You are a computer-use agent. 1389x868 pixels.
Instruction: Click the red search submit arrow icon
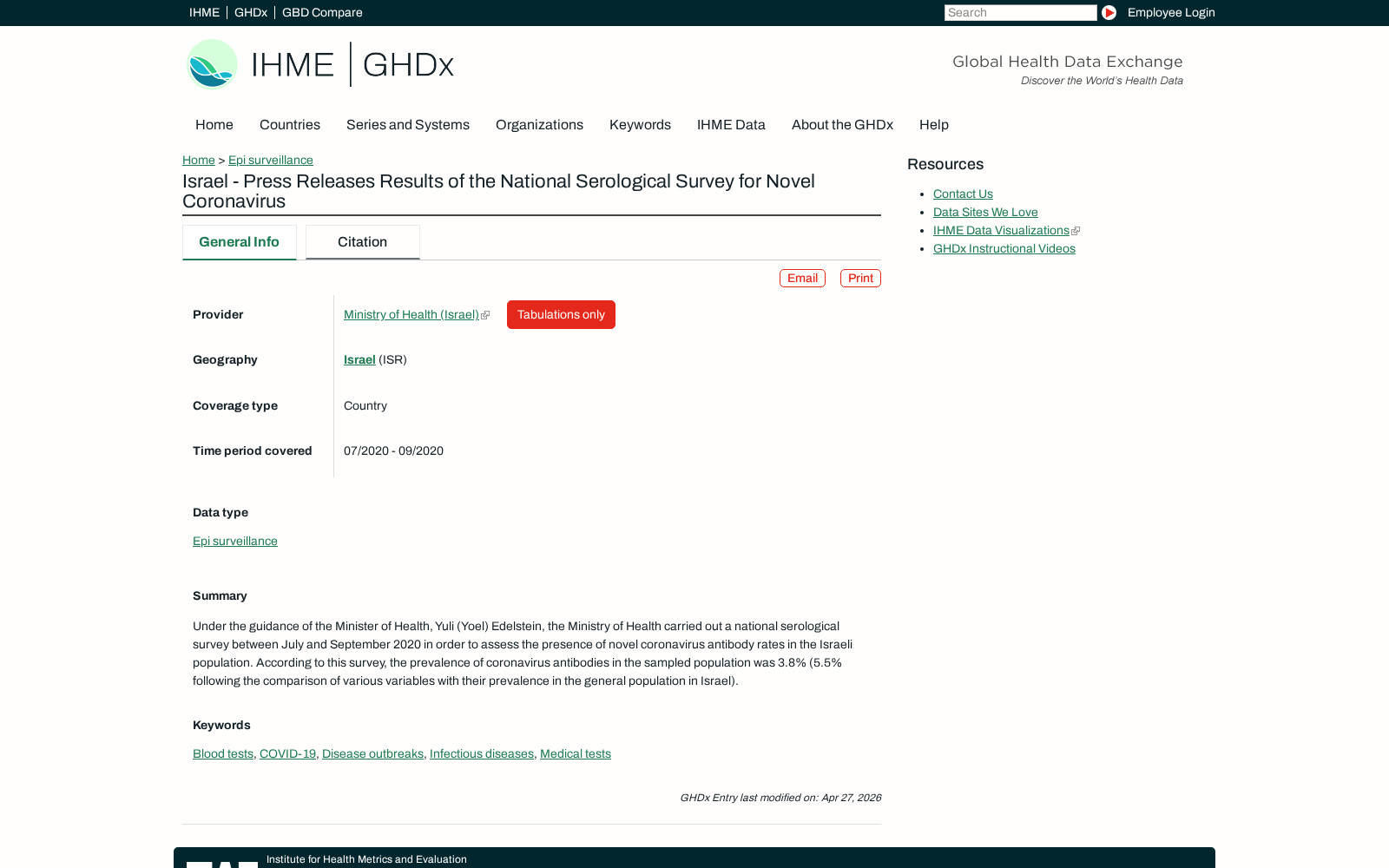(x=1109, y=12)
